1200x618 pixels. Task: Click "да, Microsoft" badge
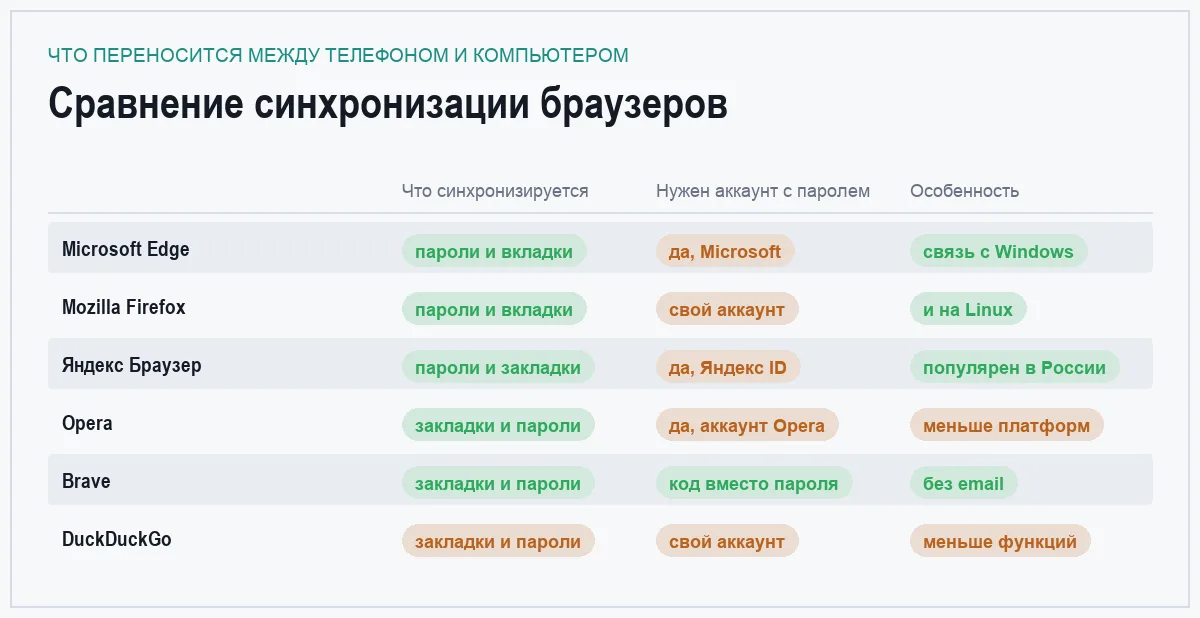(725, 251)
